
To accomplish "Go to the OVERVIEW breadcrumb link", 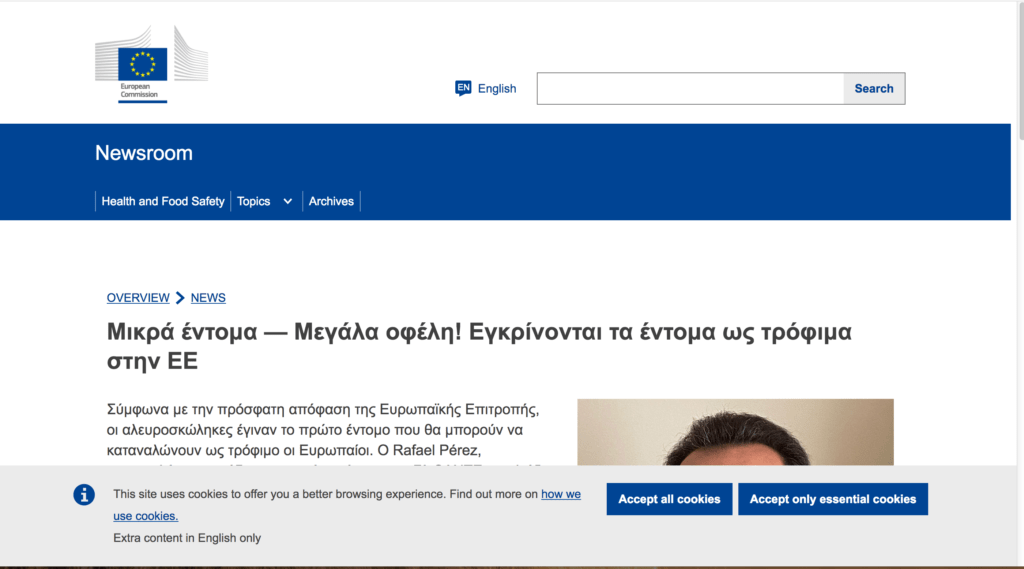I will [x=138, y=298].
